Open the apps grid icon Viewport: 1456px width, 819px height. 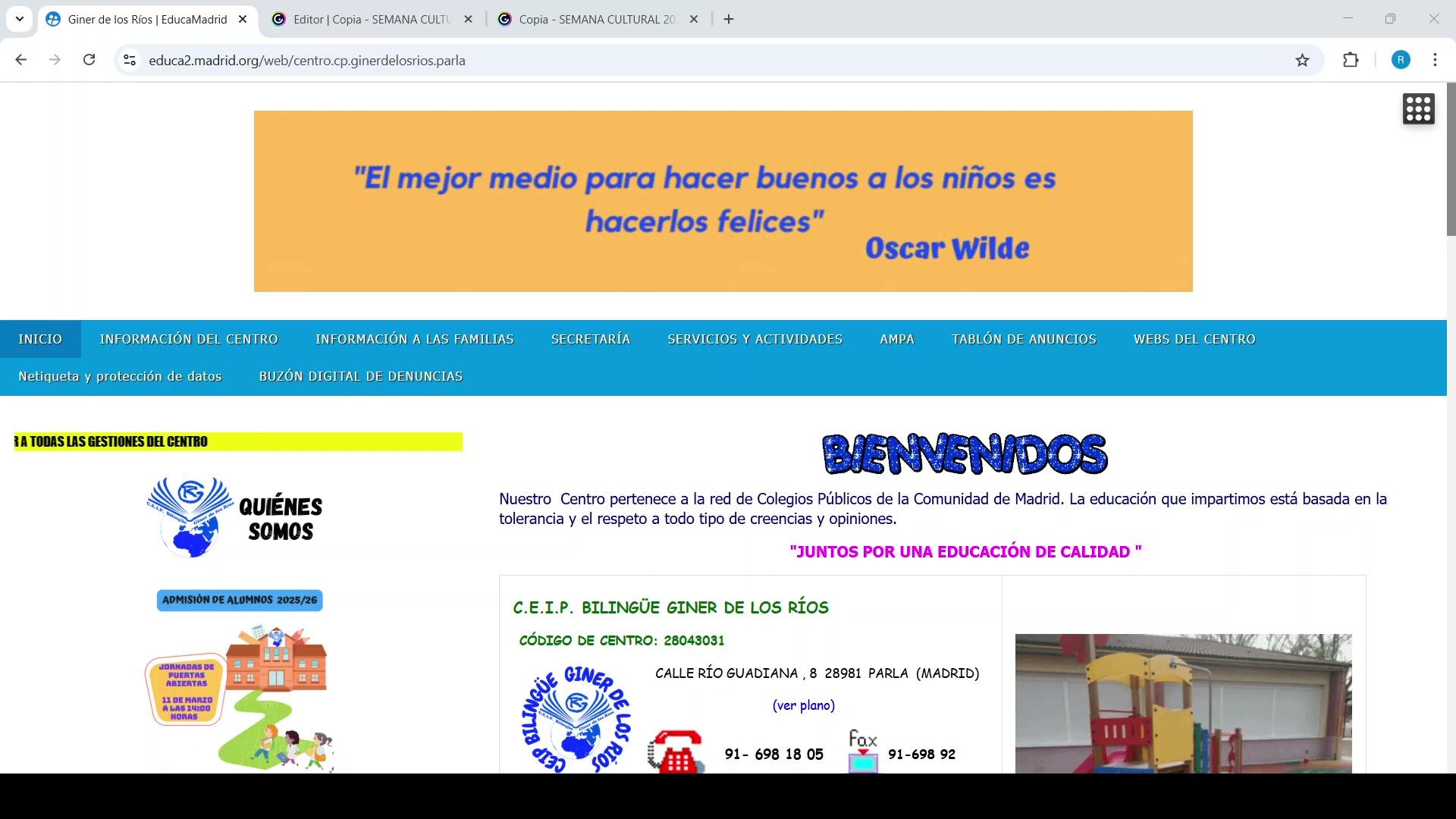click(x=1418, y=109)
